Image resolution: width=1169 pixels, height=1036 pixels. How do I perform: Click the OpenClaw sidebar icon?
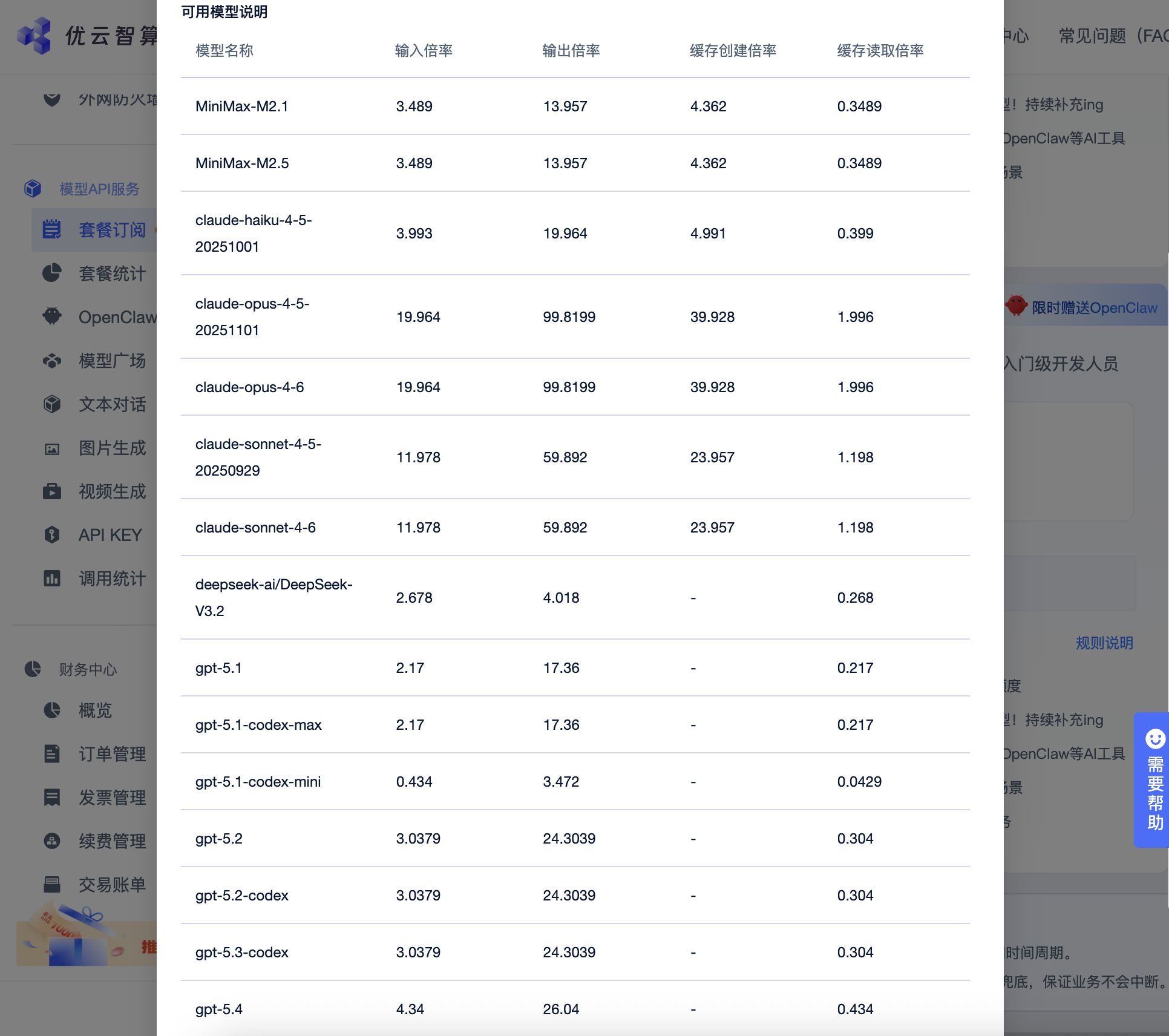pos(52,316)
